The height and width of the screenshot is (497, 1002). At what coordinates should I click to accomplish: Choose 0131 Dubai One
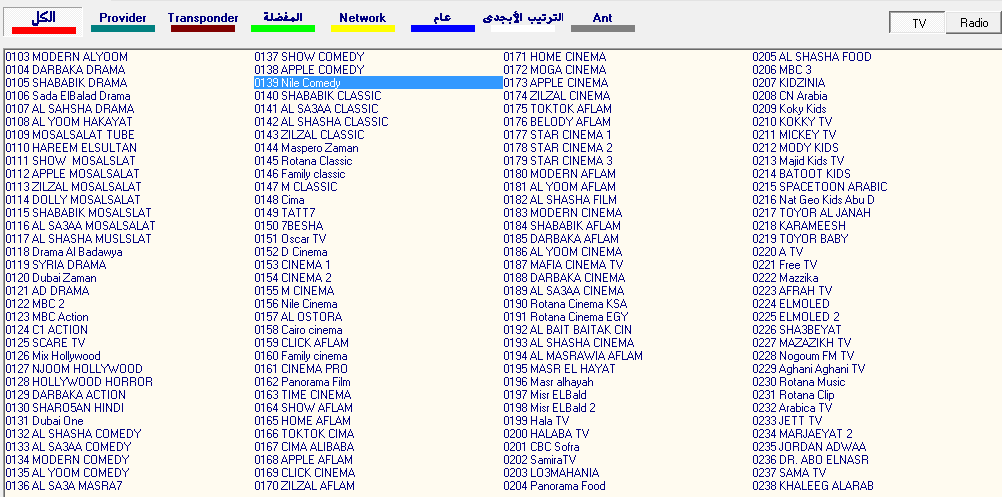45,421
